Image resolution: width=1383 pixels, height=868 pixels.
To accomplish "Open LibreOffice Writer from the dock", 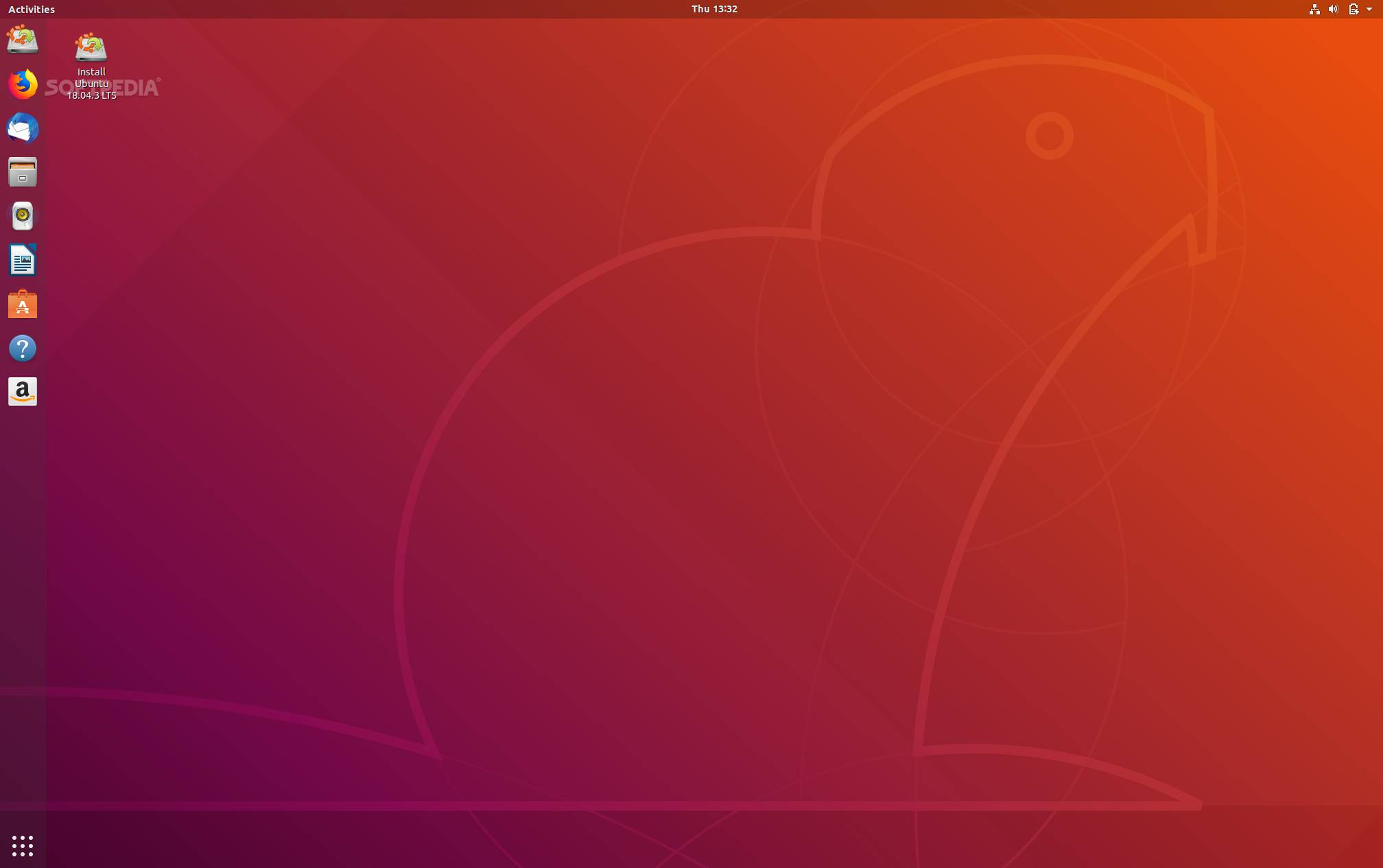I will pos(23,261).
